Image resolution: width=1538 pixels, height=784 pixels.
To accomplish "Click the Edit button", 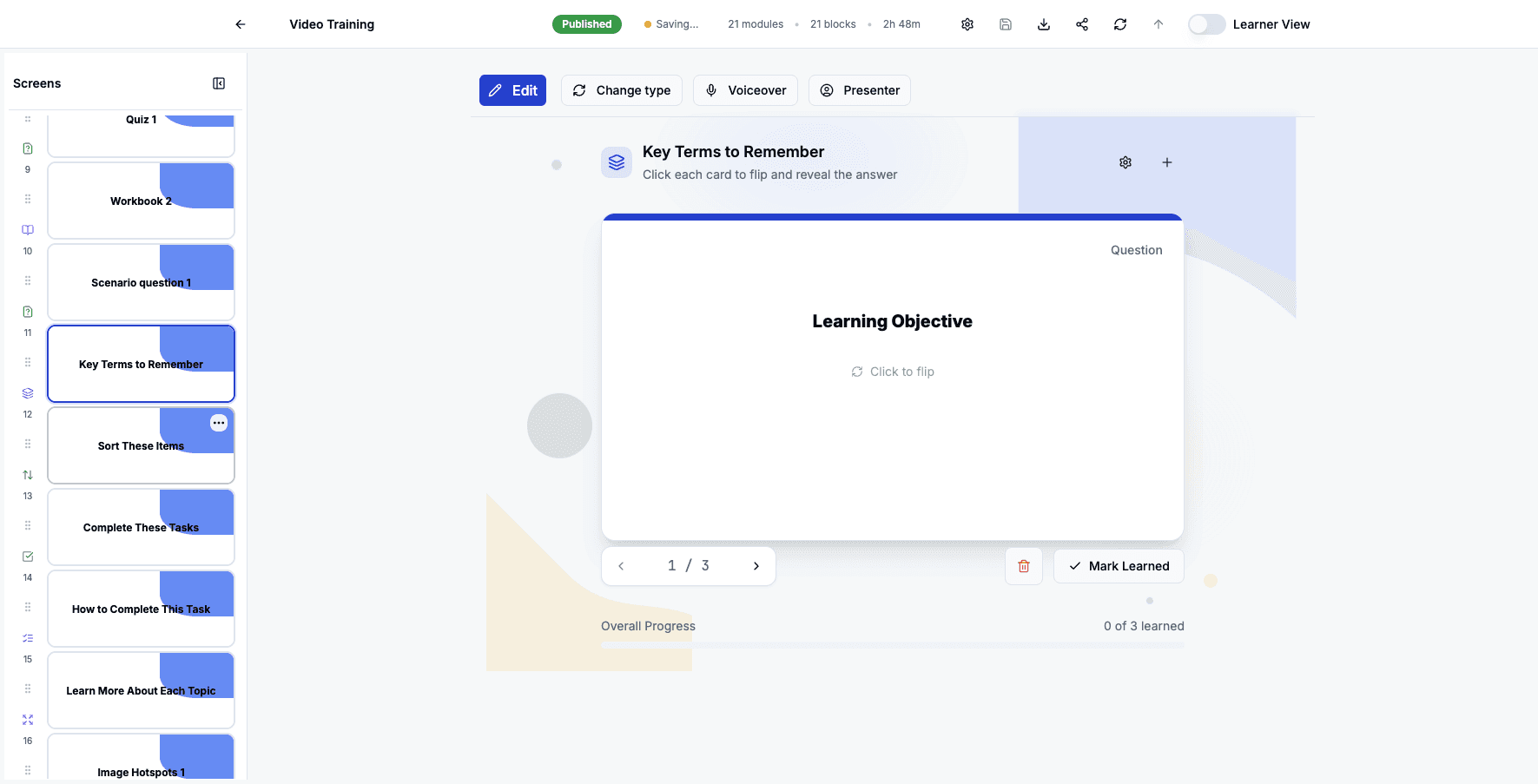I will pyautogui.click(x=512, y=90).
